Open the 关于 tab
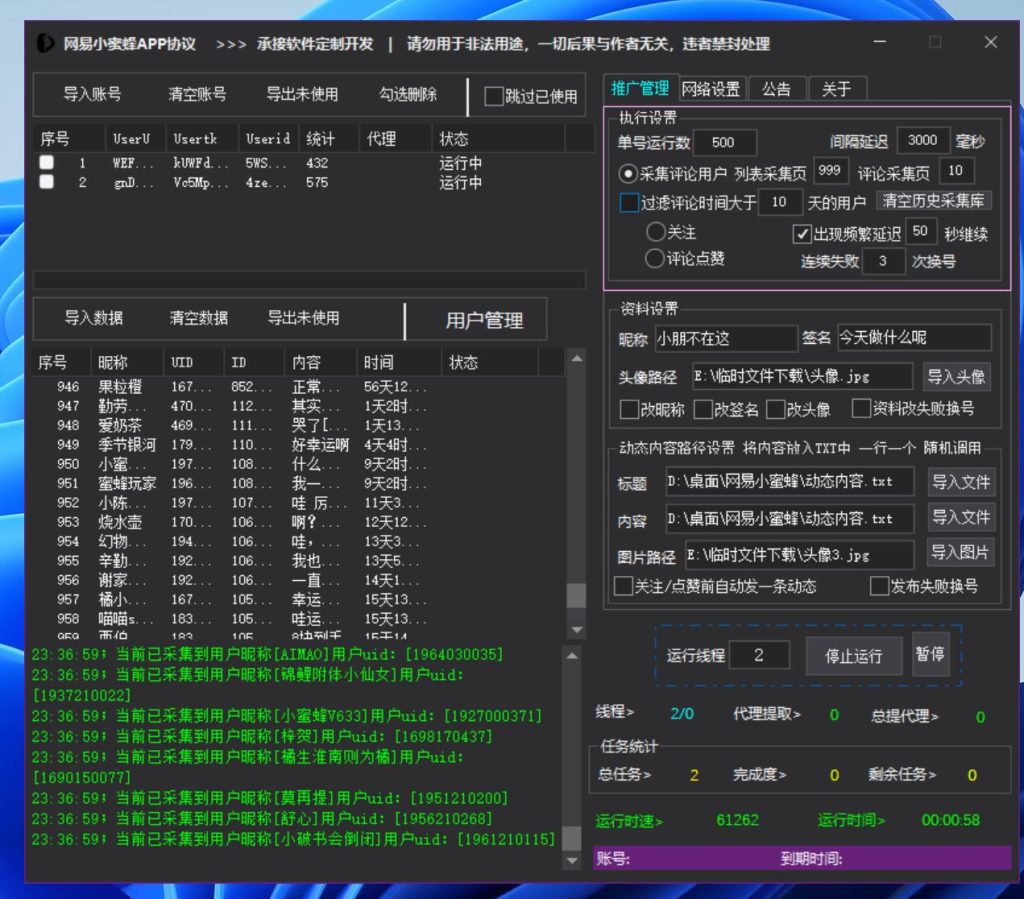This screenshot has height=899, width=1024. 836,89
